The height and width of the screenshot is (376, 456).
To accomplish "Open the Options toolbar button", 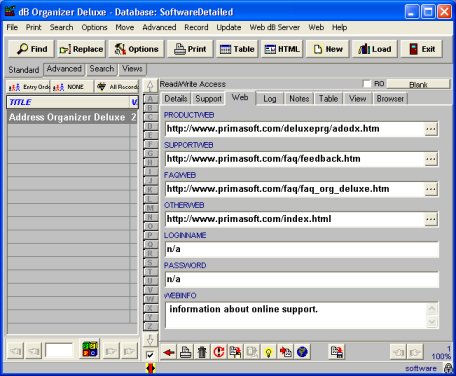I will click(136, 49).
